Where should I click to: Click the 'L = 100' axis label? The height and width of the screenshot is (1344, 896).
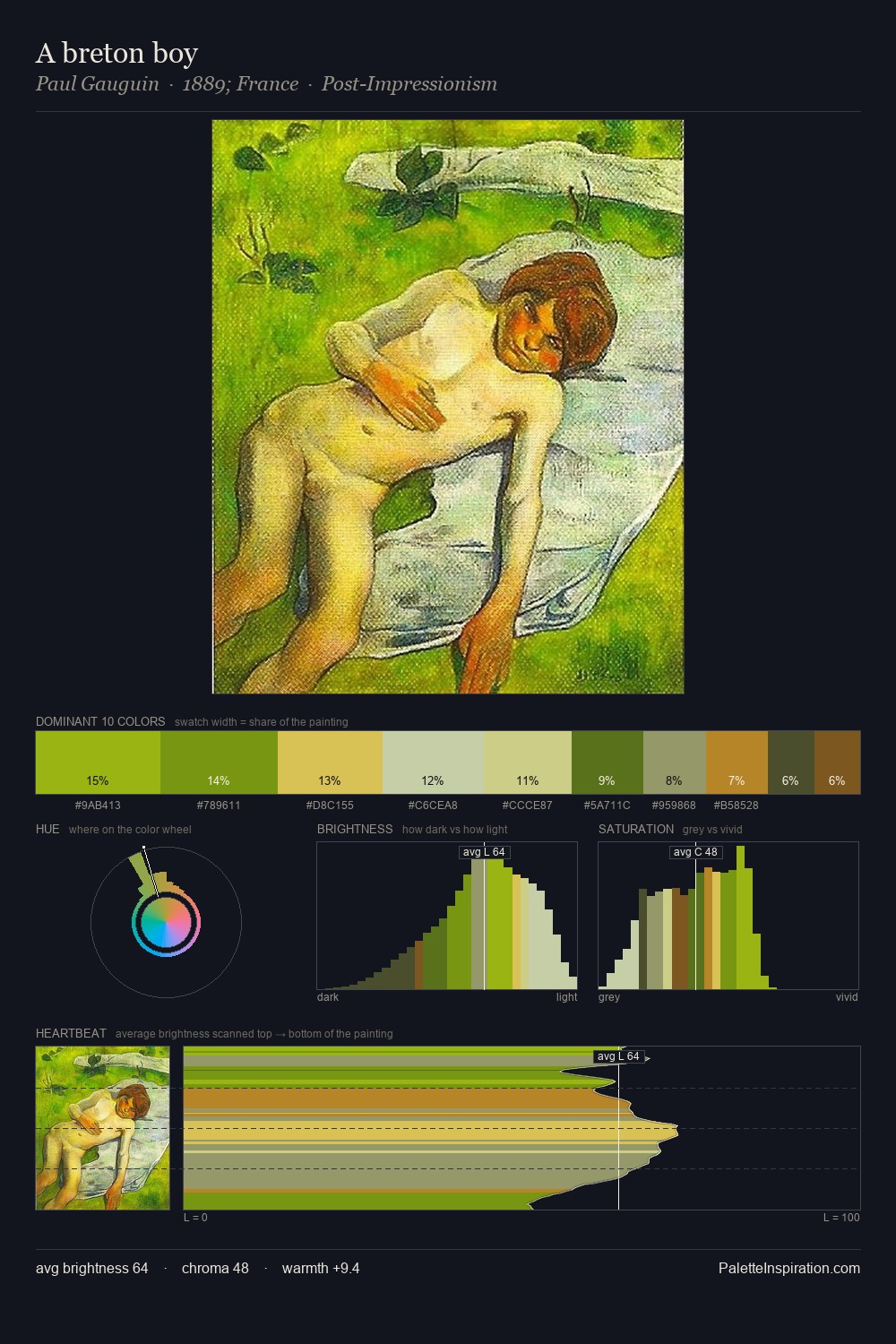(841, 1218)
